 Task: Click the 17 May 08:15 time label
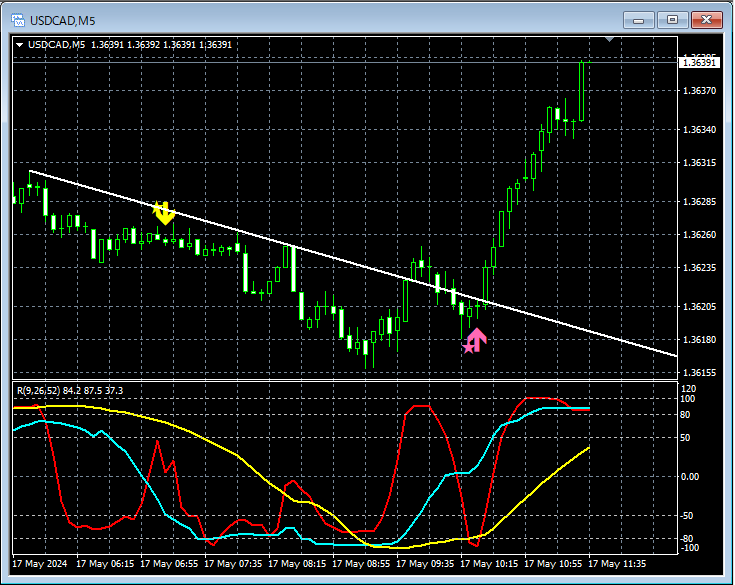tap(300, 564)
